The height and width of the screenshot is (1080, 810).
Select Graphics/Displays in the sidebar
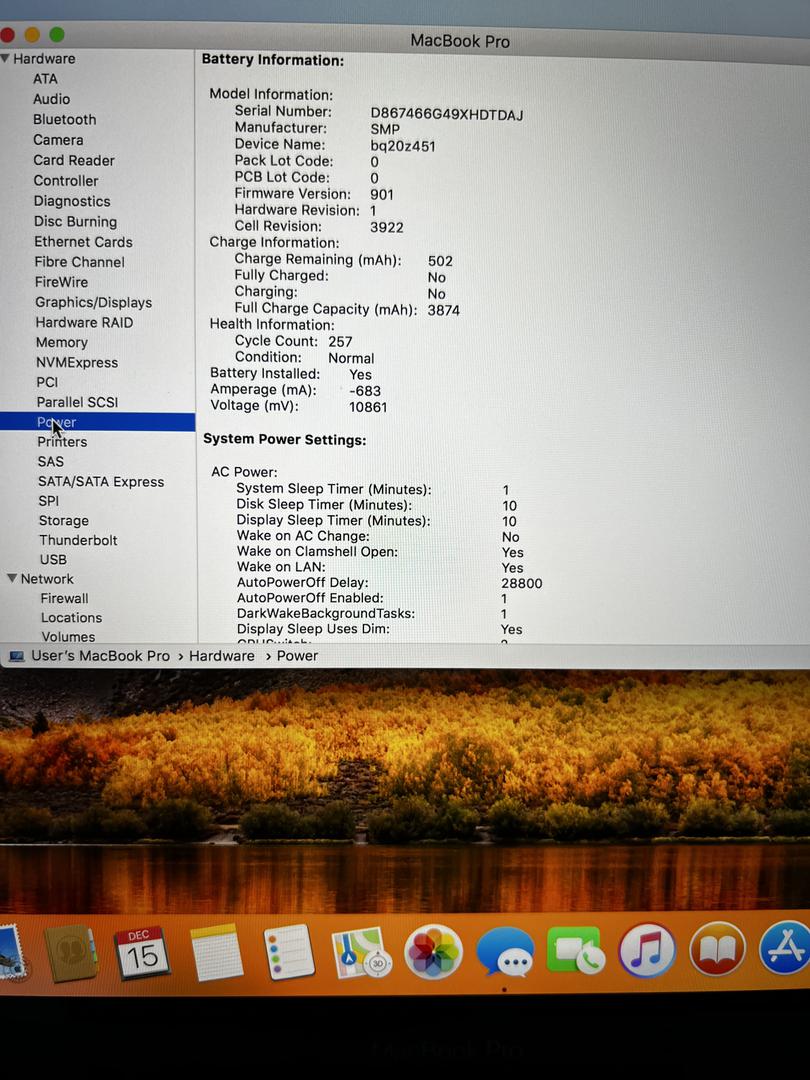(94, 302)
